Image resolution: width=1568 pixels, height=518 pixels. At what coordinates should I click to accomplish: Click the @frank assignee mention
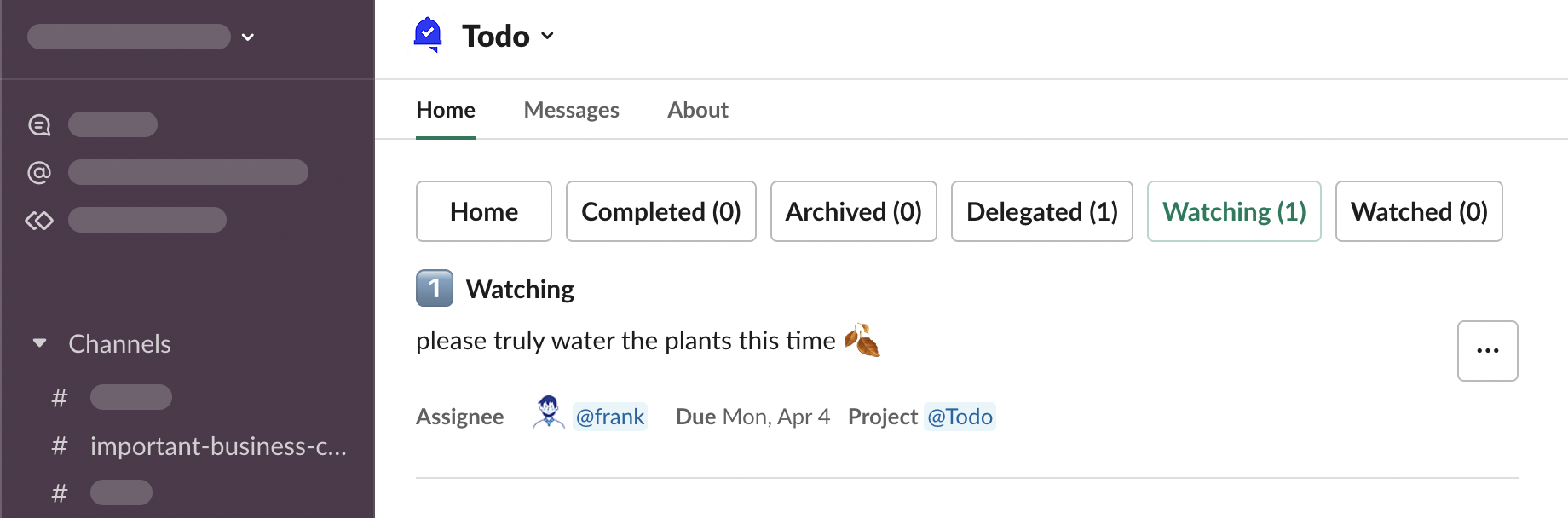pyautogui.click(x=610, y=417)
